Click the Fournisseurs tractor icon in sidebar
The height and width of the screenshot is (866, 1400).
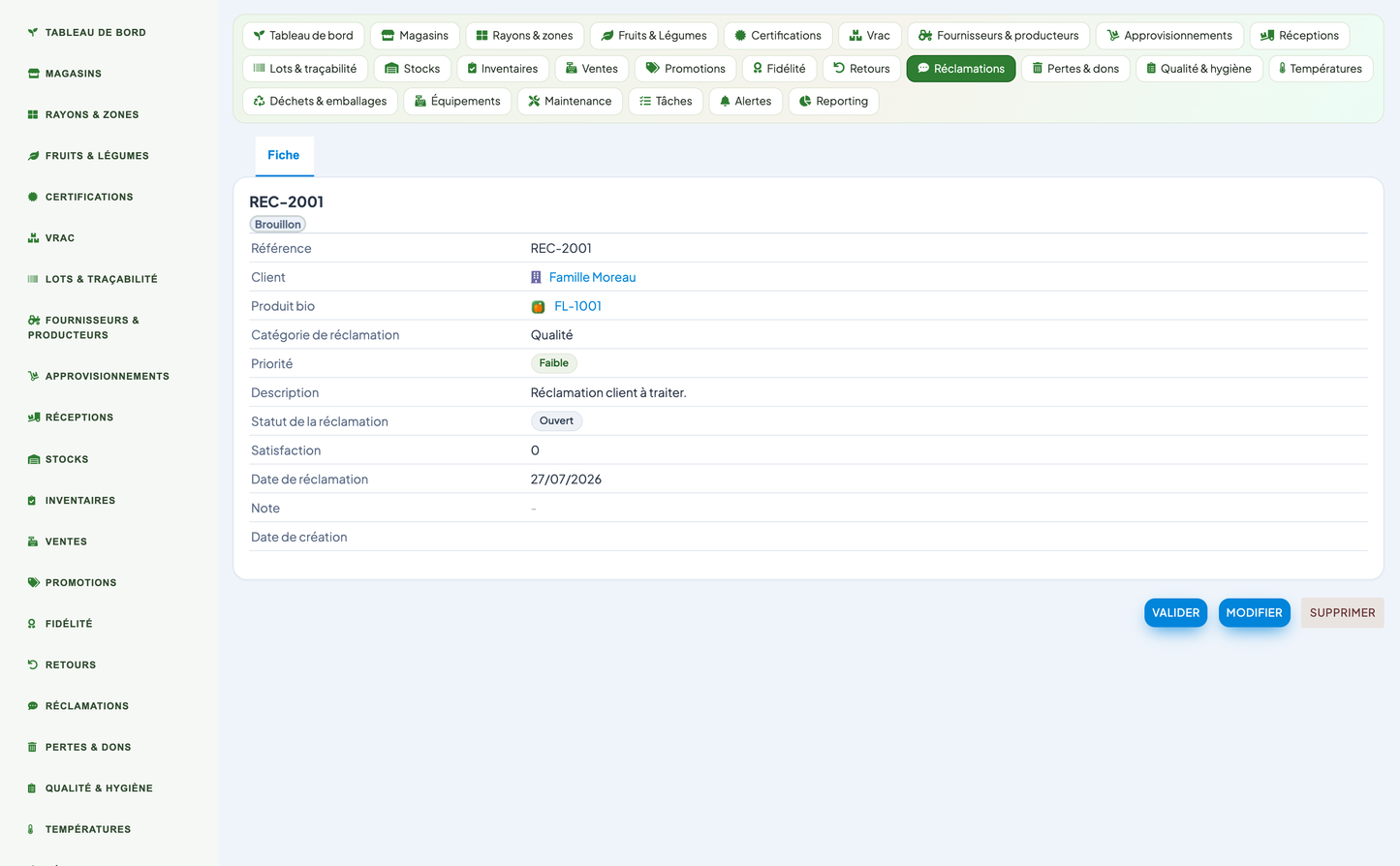coord(34,320)
